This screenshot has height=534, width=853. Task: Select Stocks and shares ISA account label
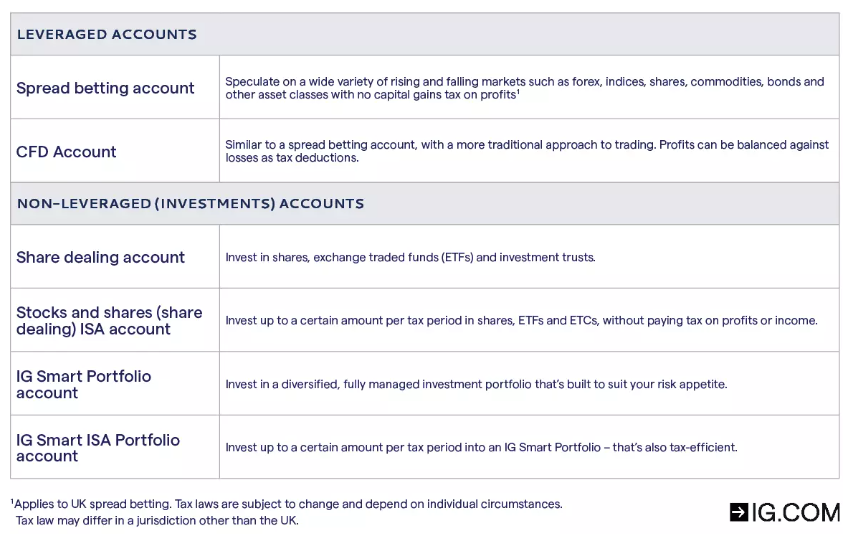109,320
